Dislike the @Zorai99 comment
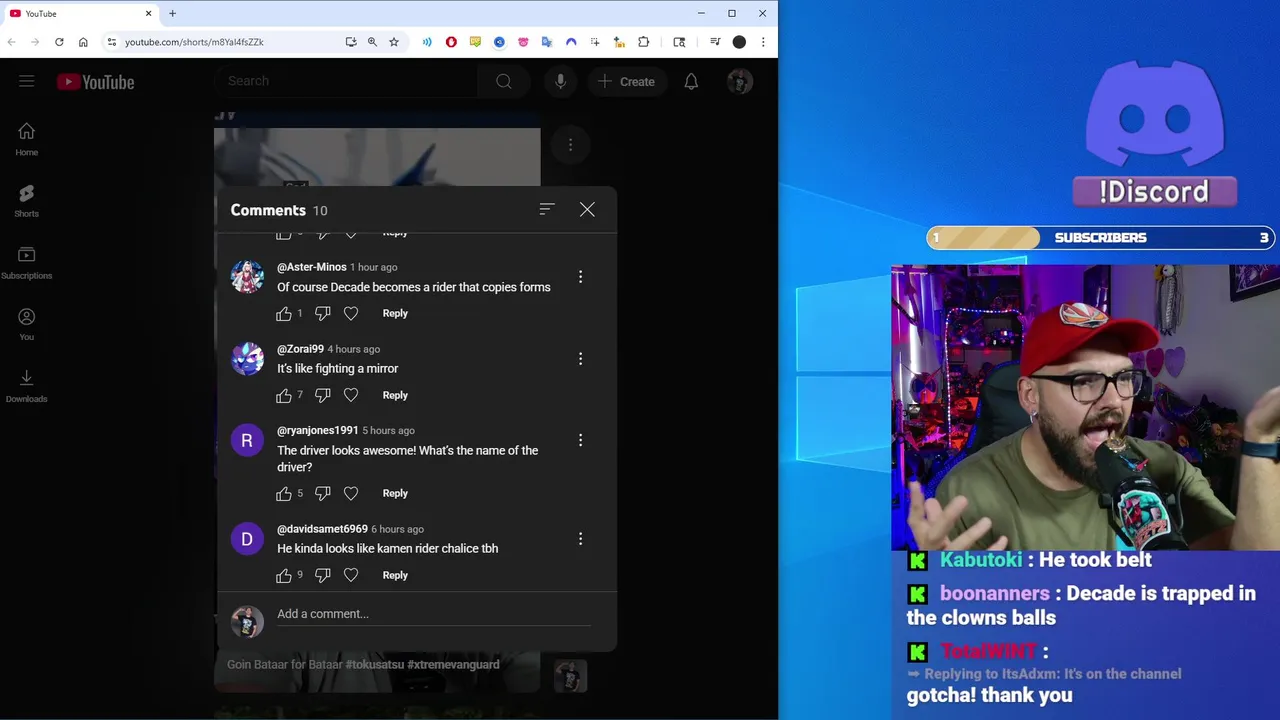The image size is (1280, 720). point(323,396)
